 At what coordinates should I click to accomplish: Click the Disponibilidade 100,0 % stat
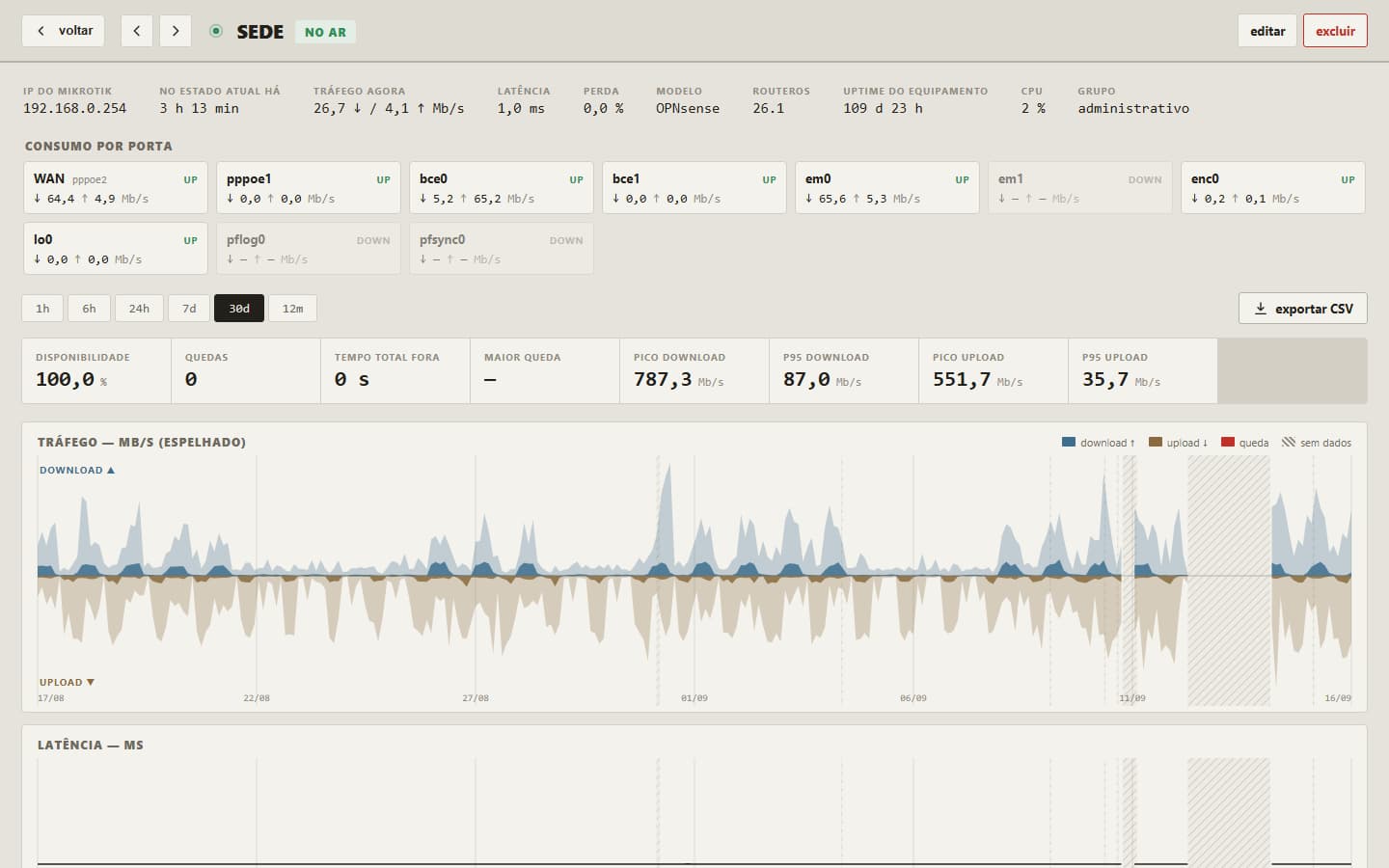(x=96, y=370)
